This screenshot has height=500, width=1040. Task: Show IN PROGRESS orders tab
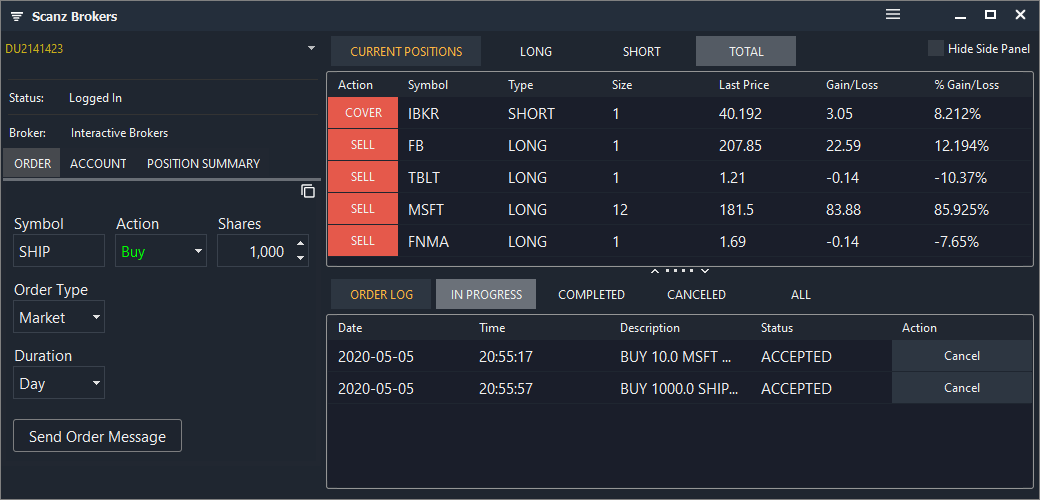click(x=486, y=294)
